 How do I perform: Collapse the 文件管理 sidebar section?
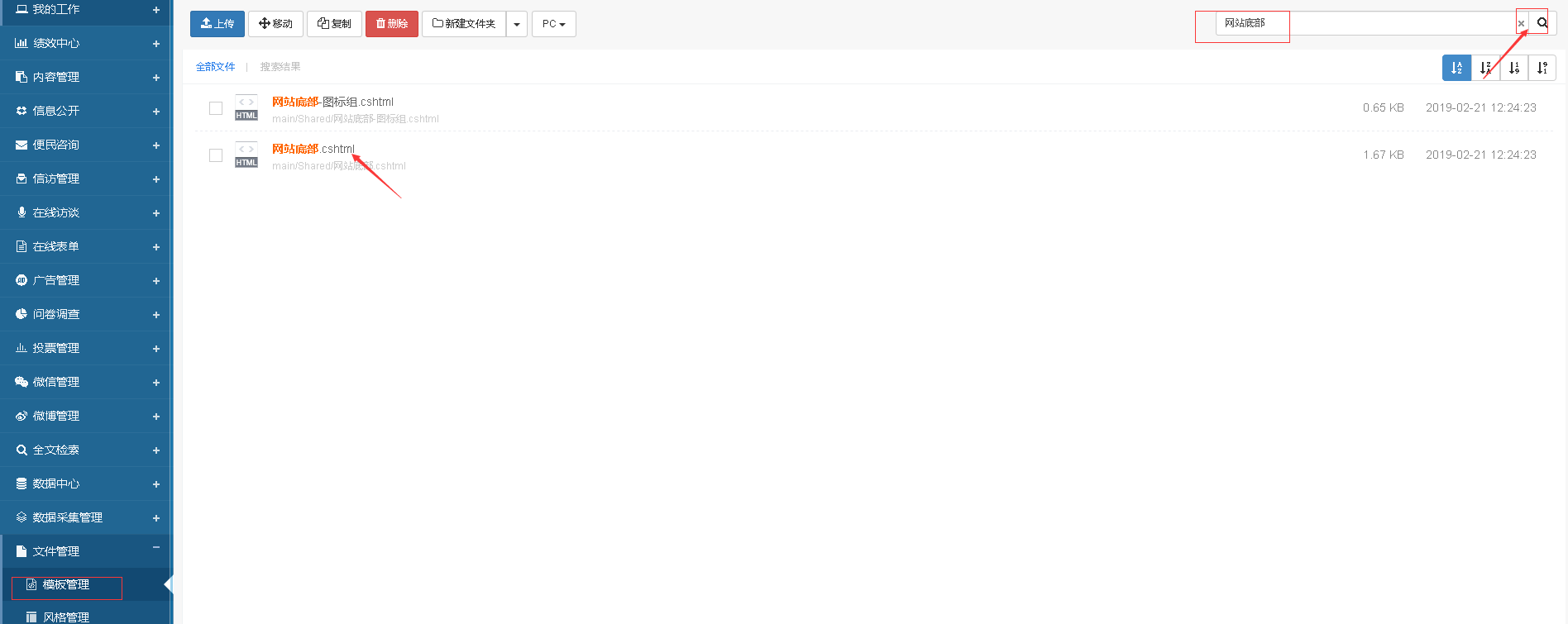pos(155,548)
